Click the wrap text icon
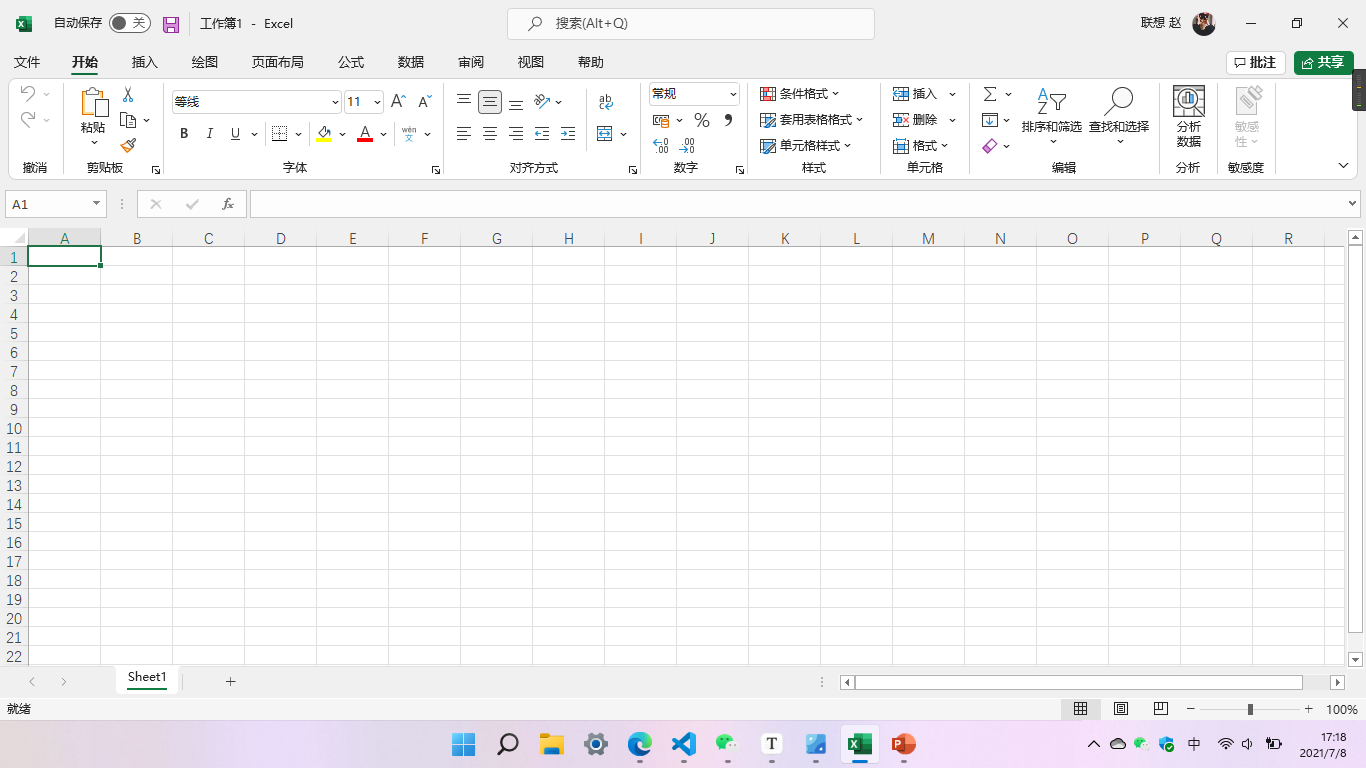The width and height of the screenshot is (1366, 768). (x=606, y=101)
